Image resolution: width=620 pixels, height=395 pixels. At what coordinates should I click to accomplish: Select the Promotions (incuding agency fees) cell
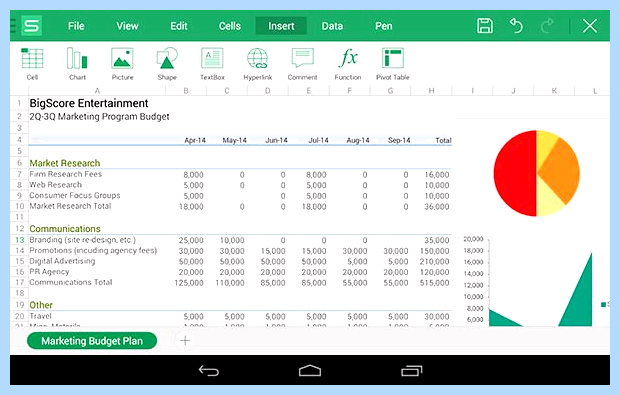[93, 250]
